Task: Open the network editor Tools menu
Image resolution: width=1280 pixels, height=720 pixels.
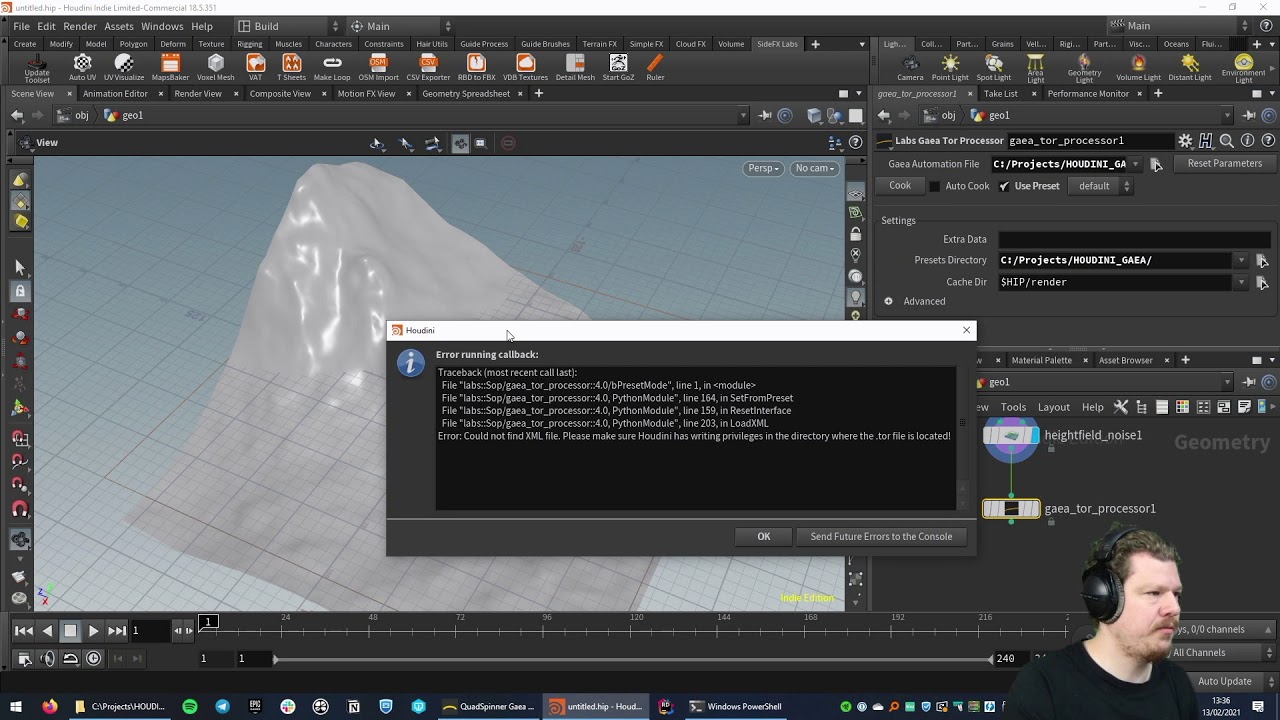Action: (x=1013, y=408)
